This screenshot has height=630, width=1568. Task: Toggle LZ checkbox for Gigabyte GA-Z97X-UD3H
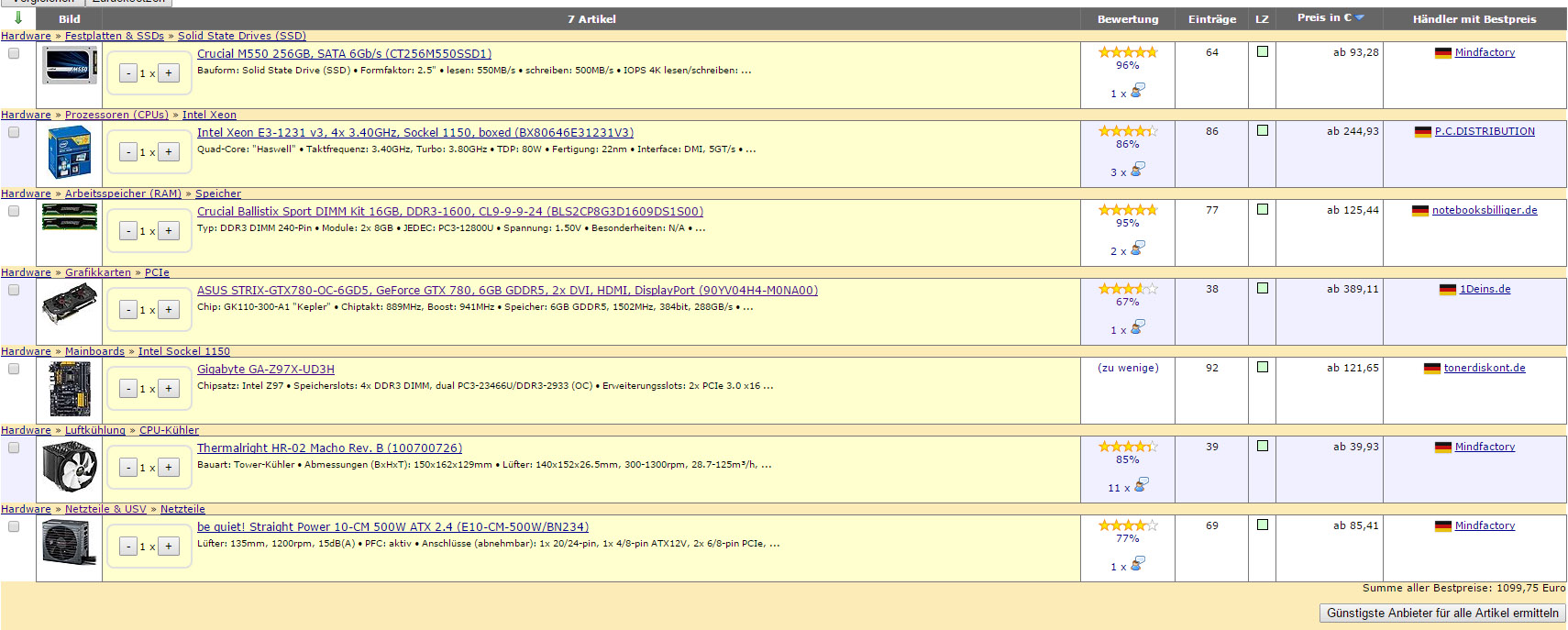coord(1263,367)
